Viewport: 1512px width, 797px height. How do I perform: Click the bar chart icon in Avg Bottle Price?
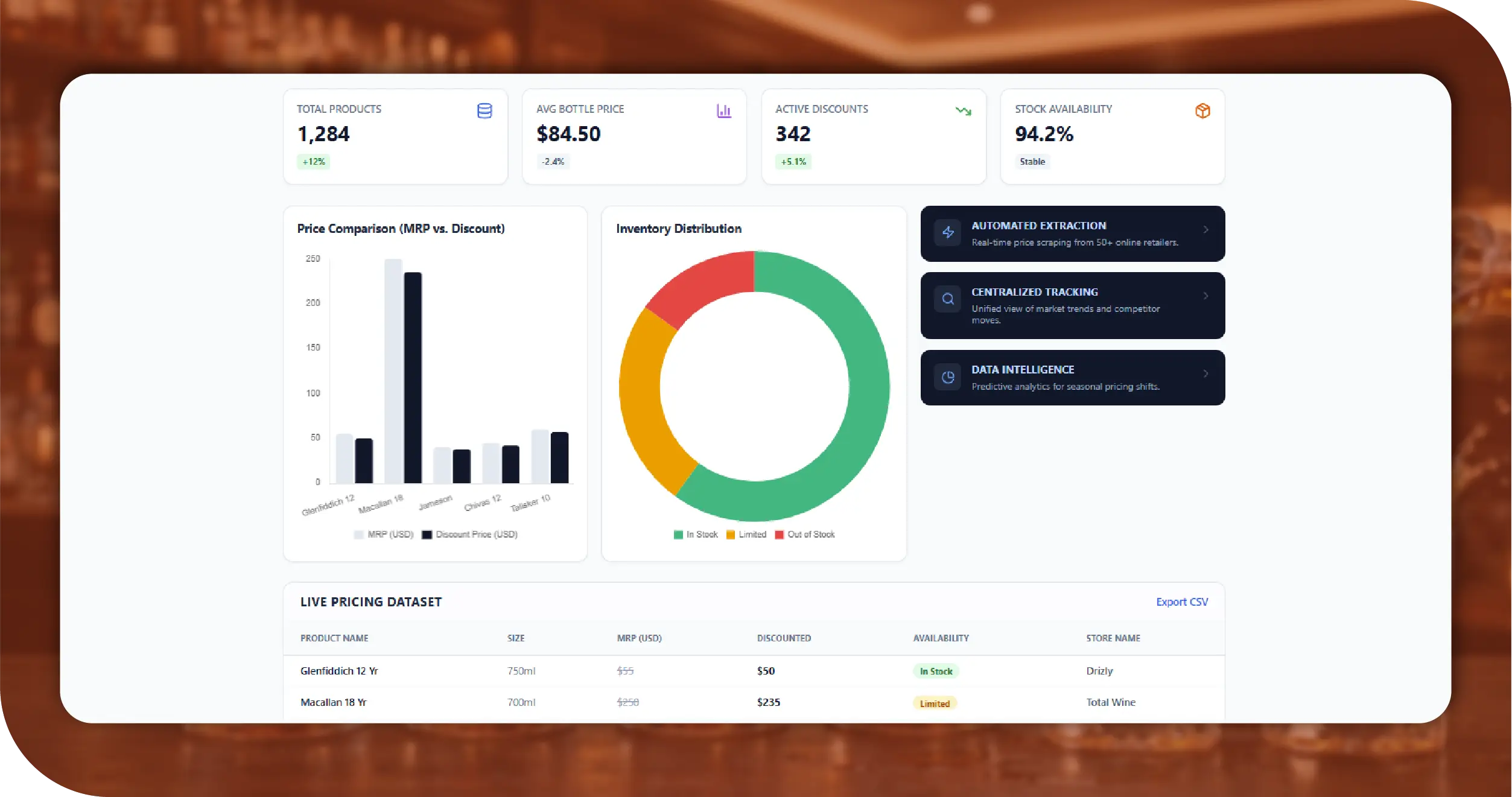723,111
